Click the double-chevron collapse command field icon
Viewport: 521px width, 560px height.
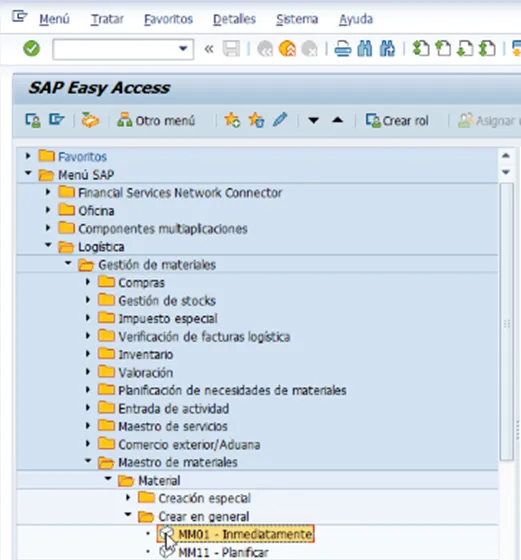point(209,49)
